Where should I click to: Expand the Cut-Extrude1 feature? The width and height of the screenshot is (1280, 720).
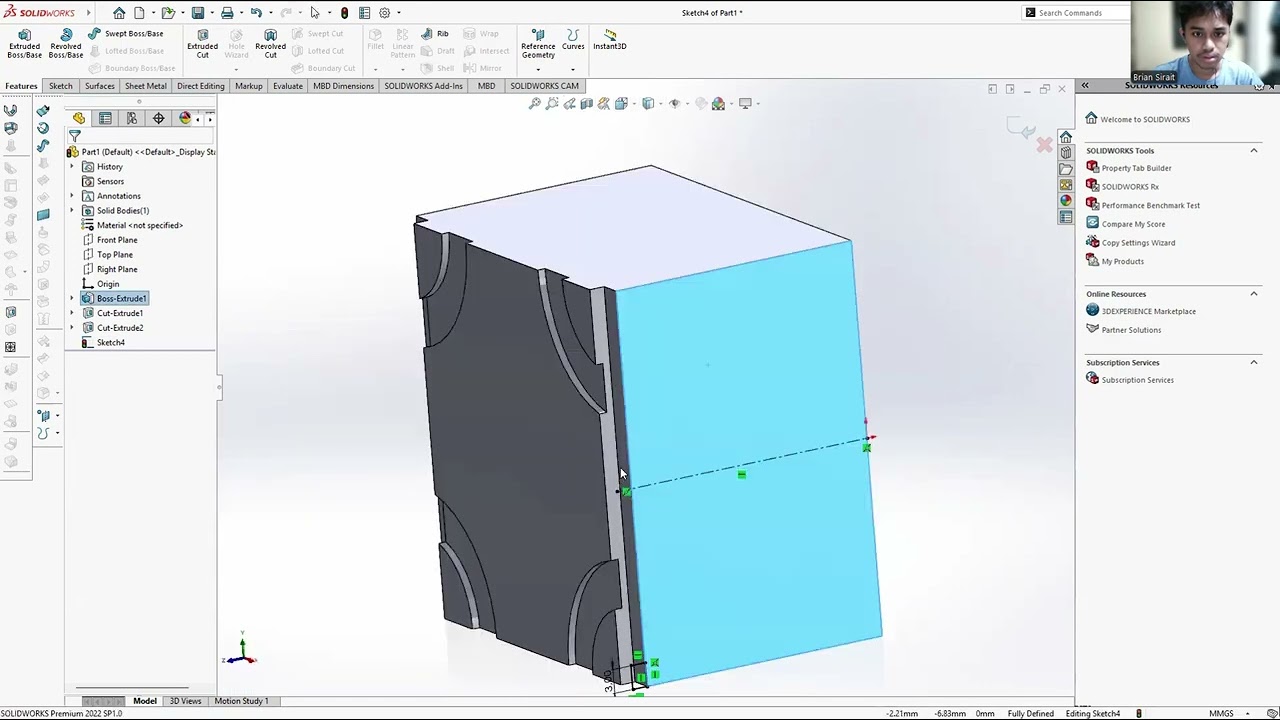point(72,313)
